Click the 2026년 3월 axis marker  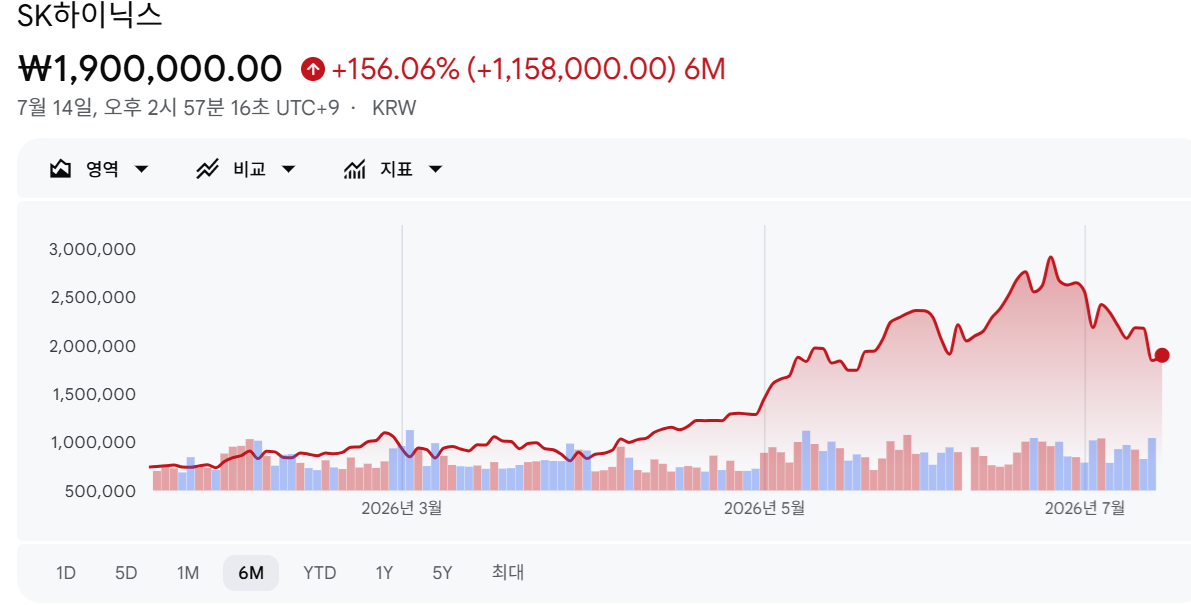(401, 508)
